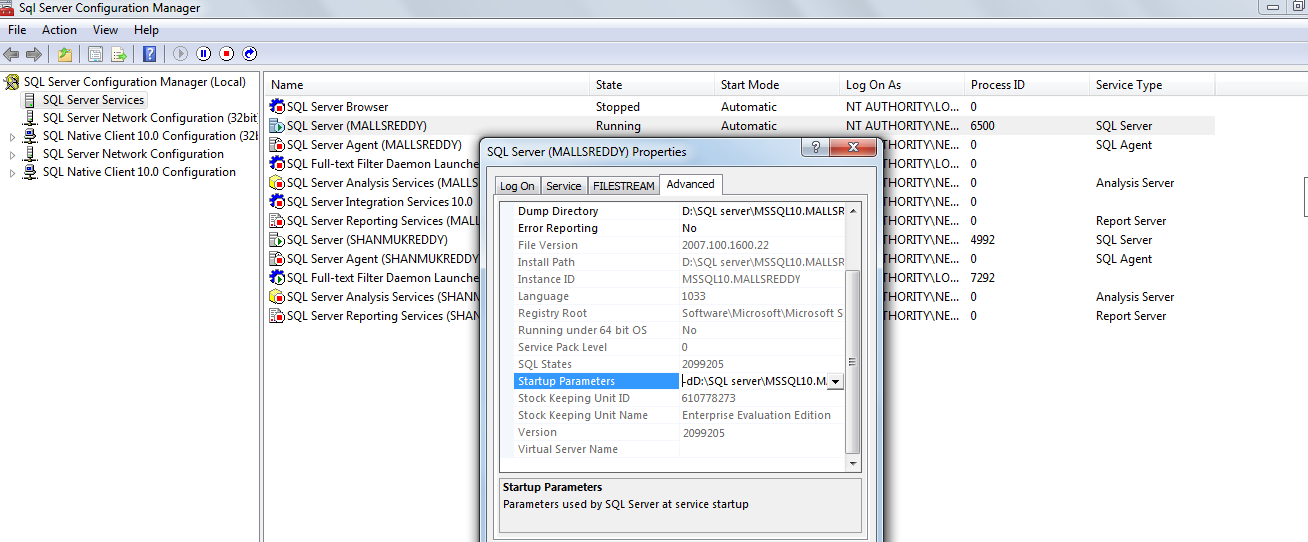Open the Properties toolbar icon
1308x542 pixels.
(96, 54)
